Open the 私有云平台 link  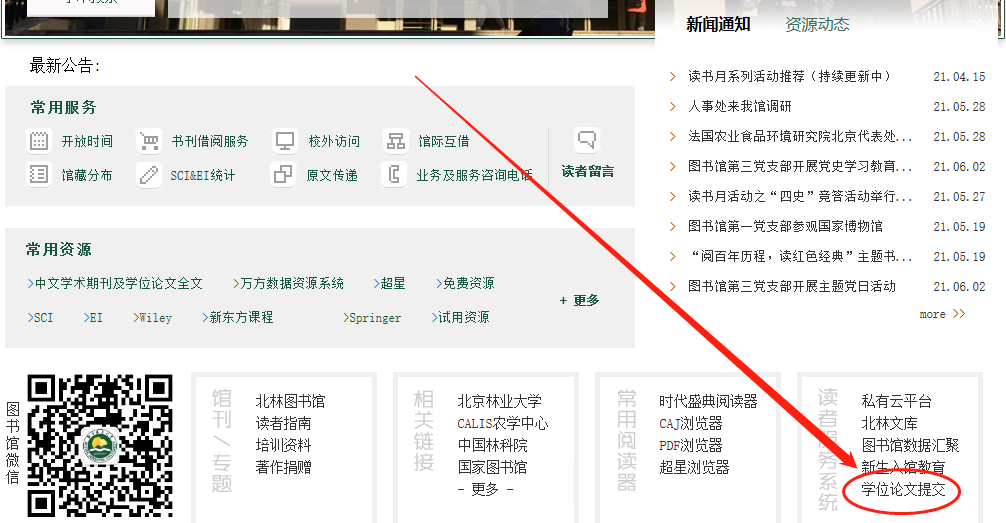point(896,401)
